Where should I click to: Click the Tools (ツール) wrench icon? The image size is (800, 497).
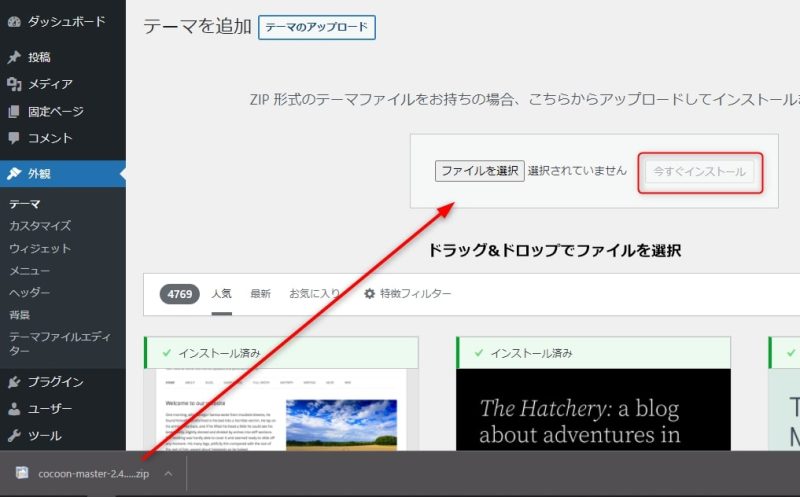pos(14,436)
